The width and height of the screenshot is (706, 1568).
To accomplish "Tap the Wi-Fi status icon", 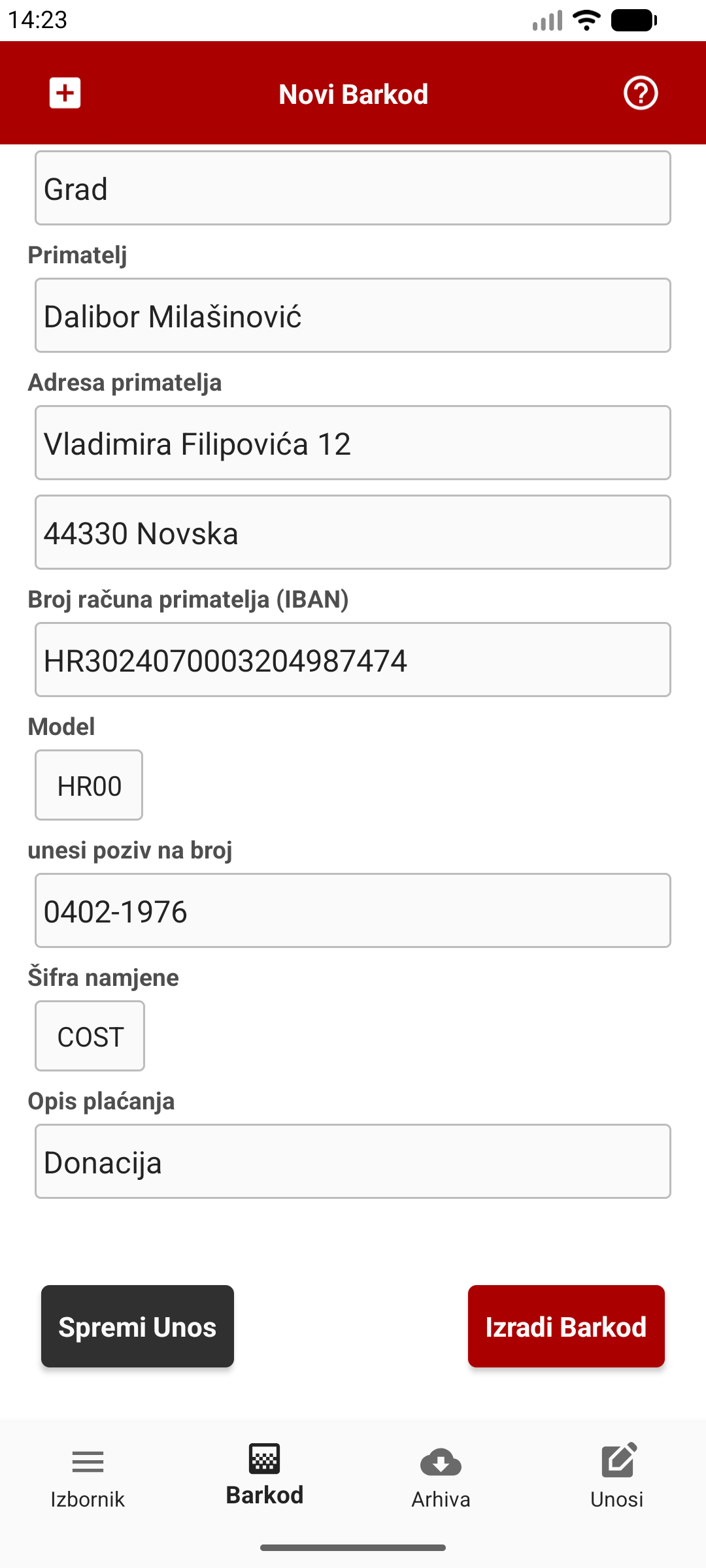I will coord(586,20).
